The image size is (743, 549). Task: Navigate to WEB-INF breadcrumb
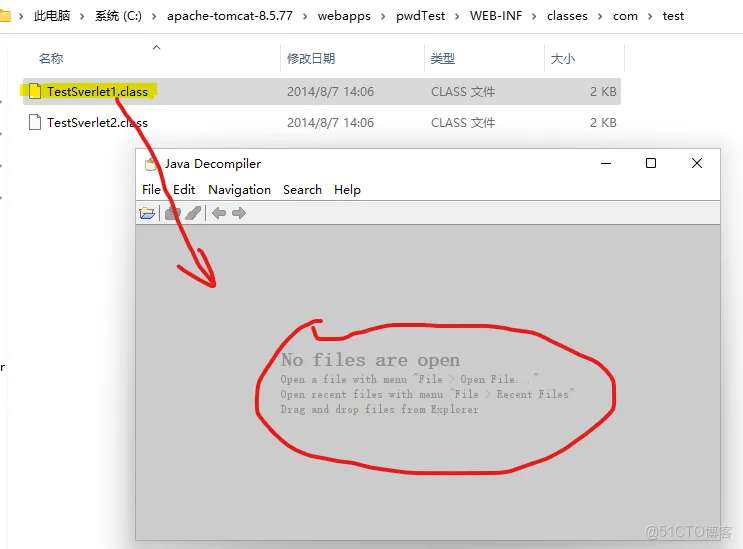click(x=496, y=16)
